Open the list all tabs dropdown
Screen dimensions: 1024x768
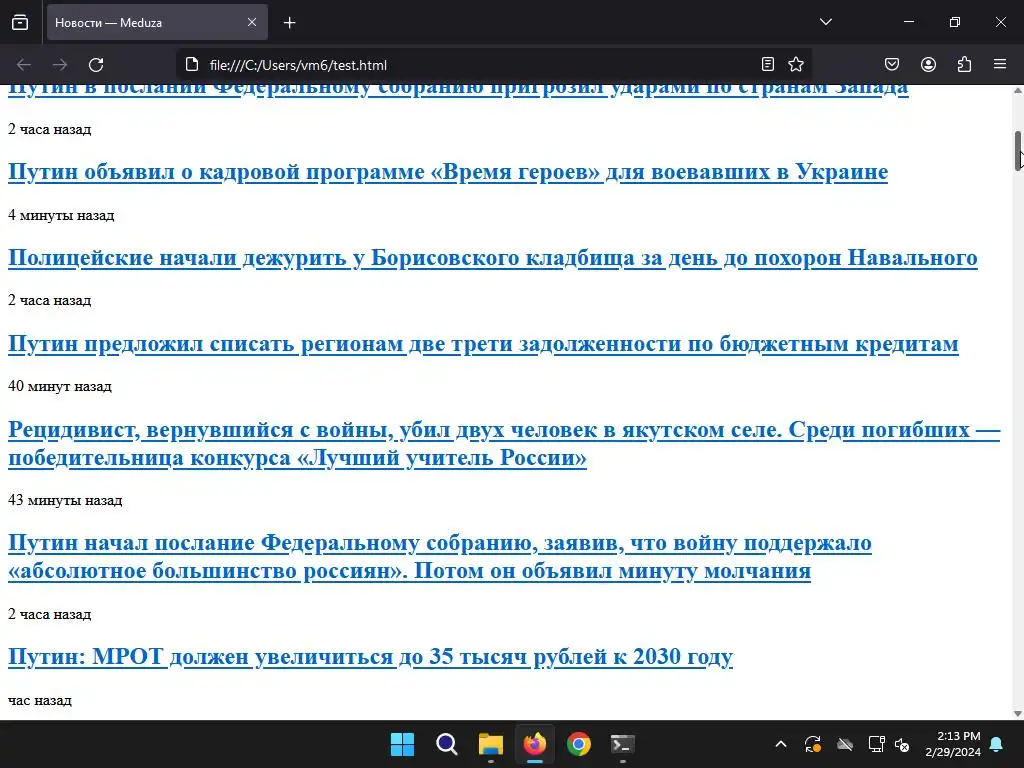pos(825,22)
